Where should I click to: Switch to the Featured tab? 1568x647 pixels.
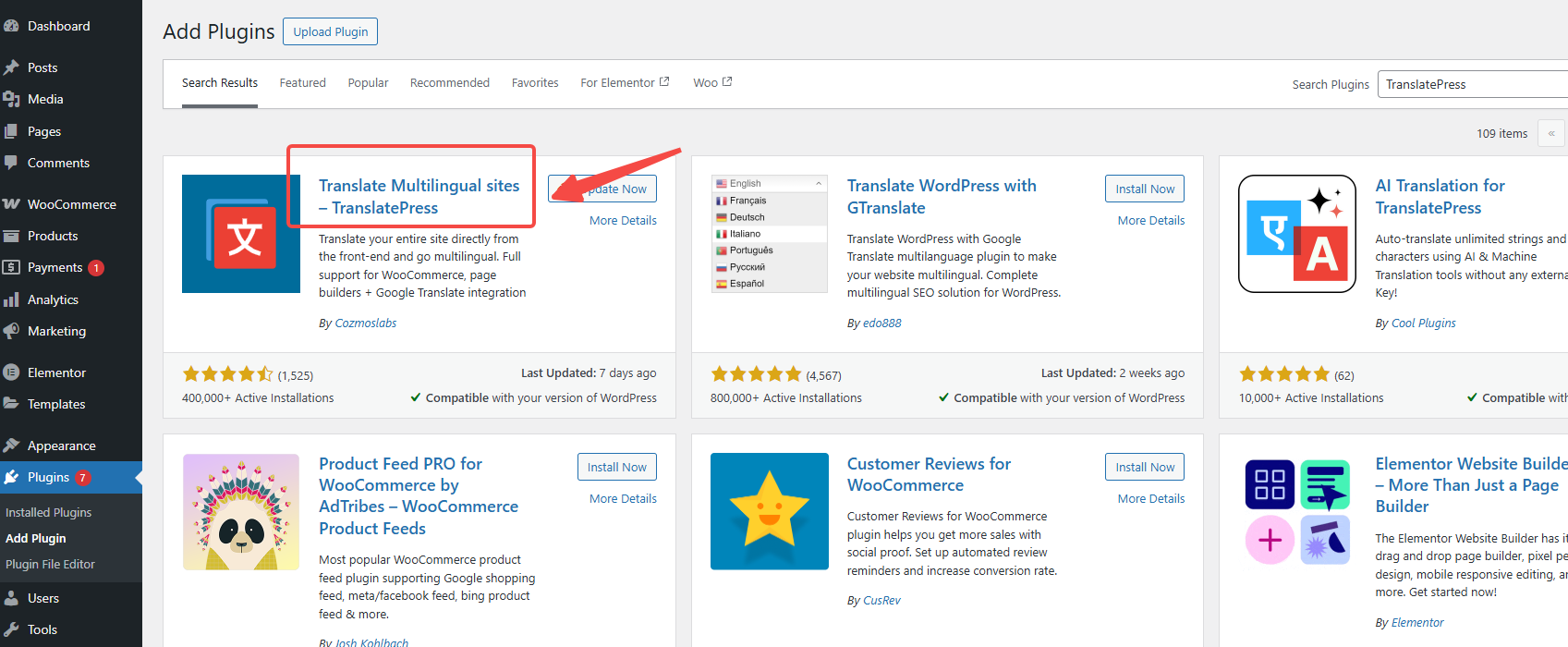(302, 83)
